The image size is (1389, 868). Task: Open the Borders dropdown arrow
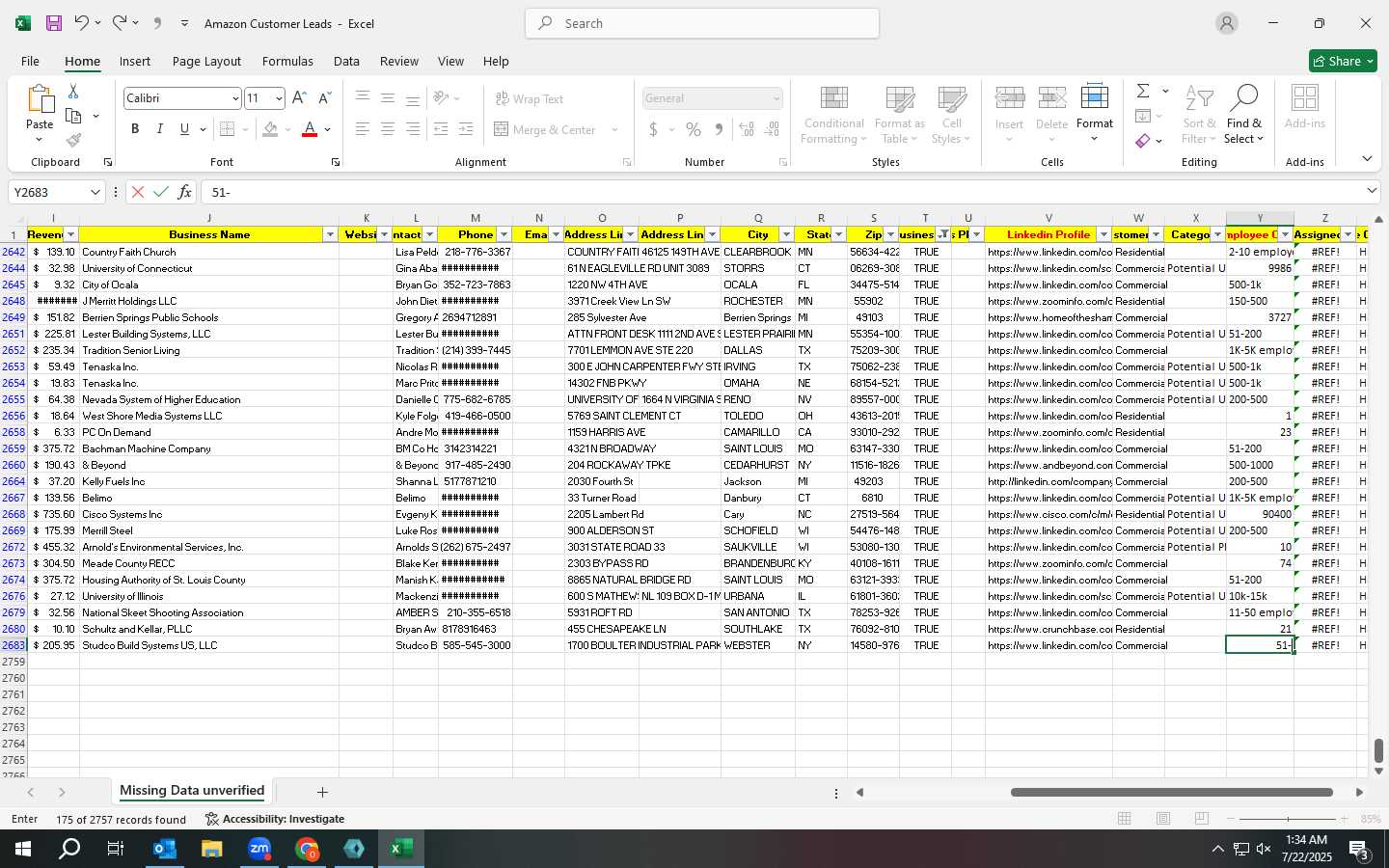pos(245,129)
